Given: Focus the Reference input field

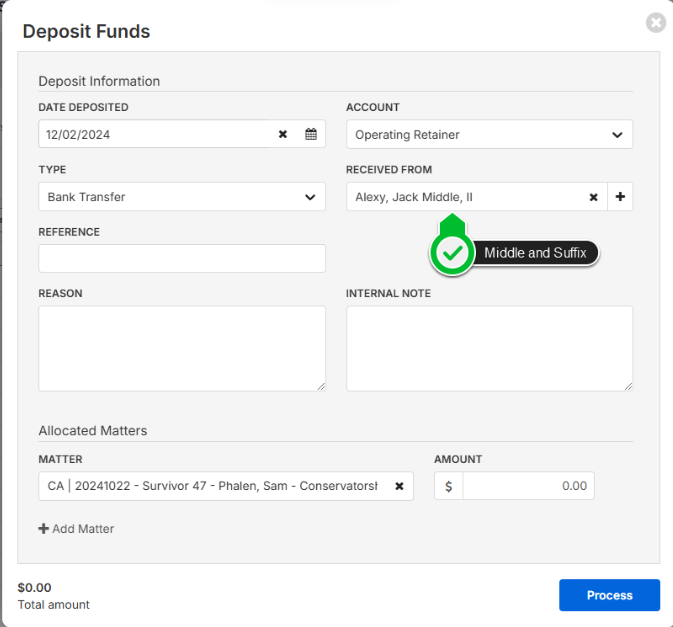Looking at the screenshot, I should click(182, 258).
